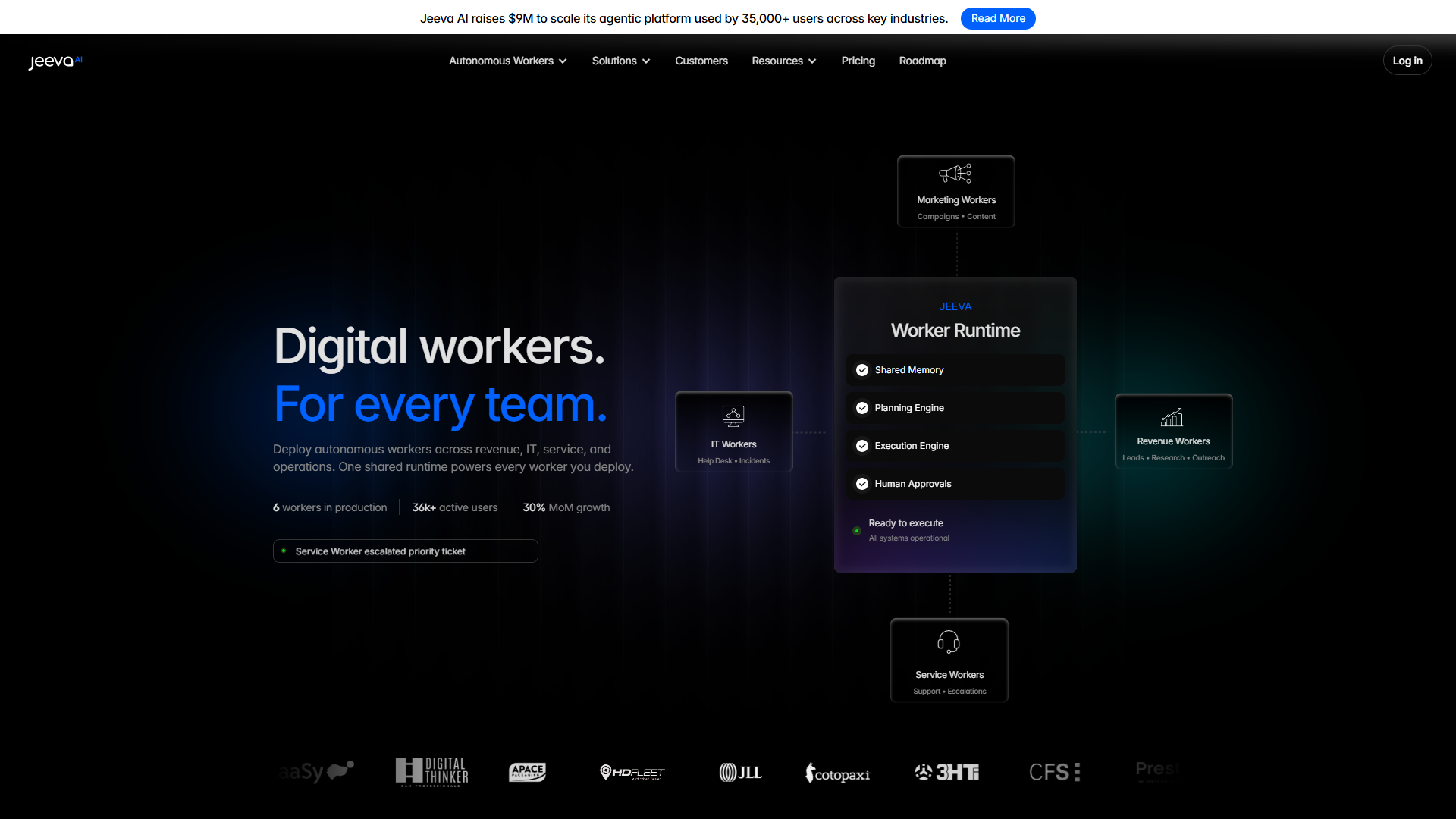Click the funding announcement banner text

click(x=684, y=18)
